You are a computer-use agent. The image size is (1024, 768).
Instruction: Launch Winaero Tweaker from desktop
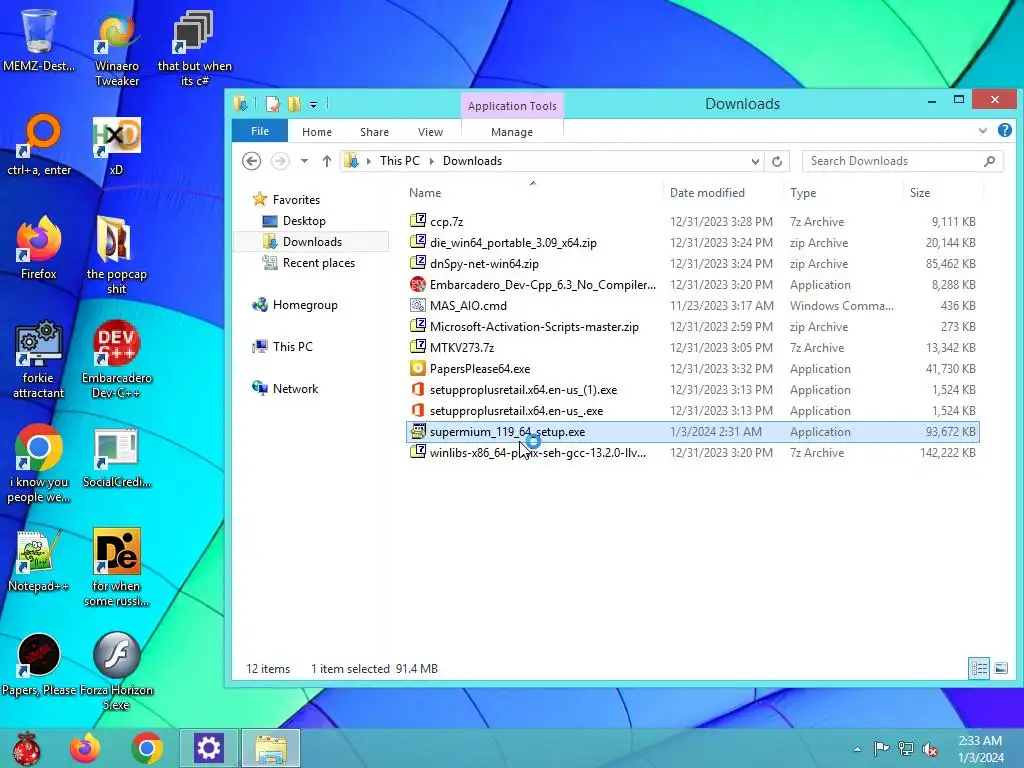(117, 47)
